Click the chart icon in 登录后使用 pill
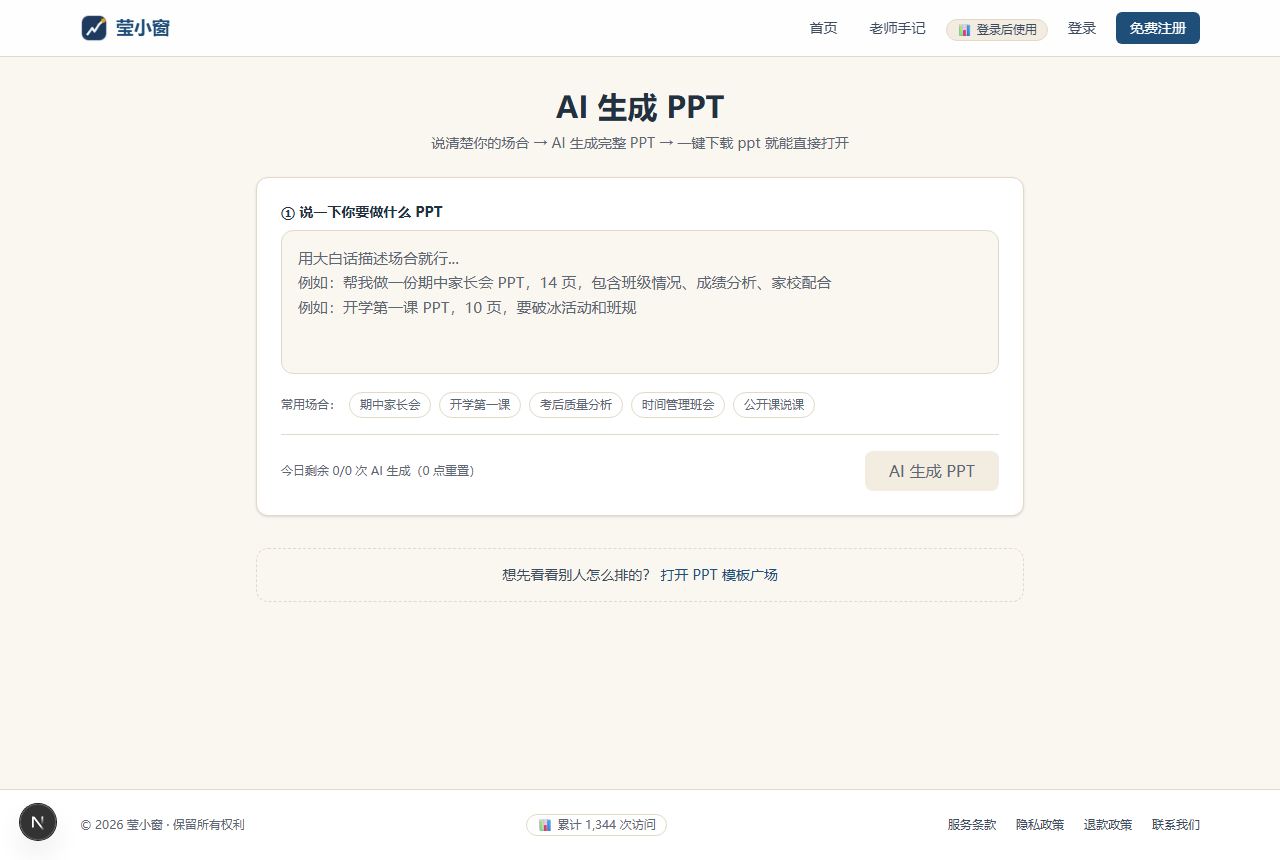The width and height of the screenshot is (1280, 860). click(965, 30)
